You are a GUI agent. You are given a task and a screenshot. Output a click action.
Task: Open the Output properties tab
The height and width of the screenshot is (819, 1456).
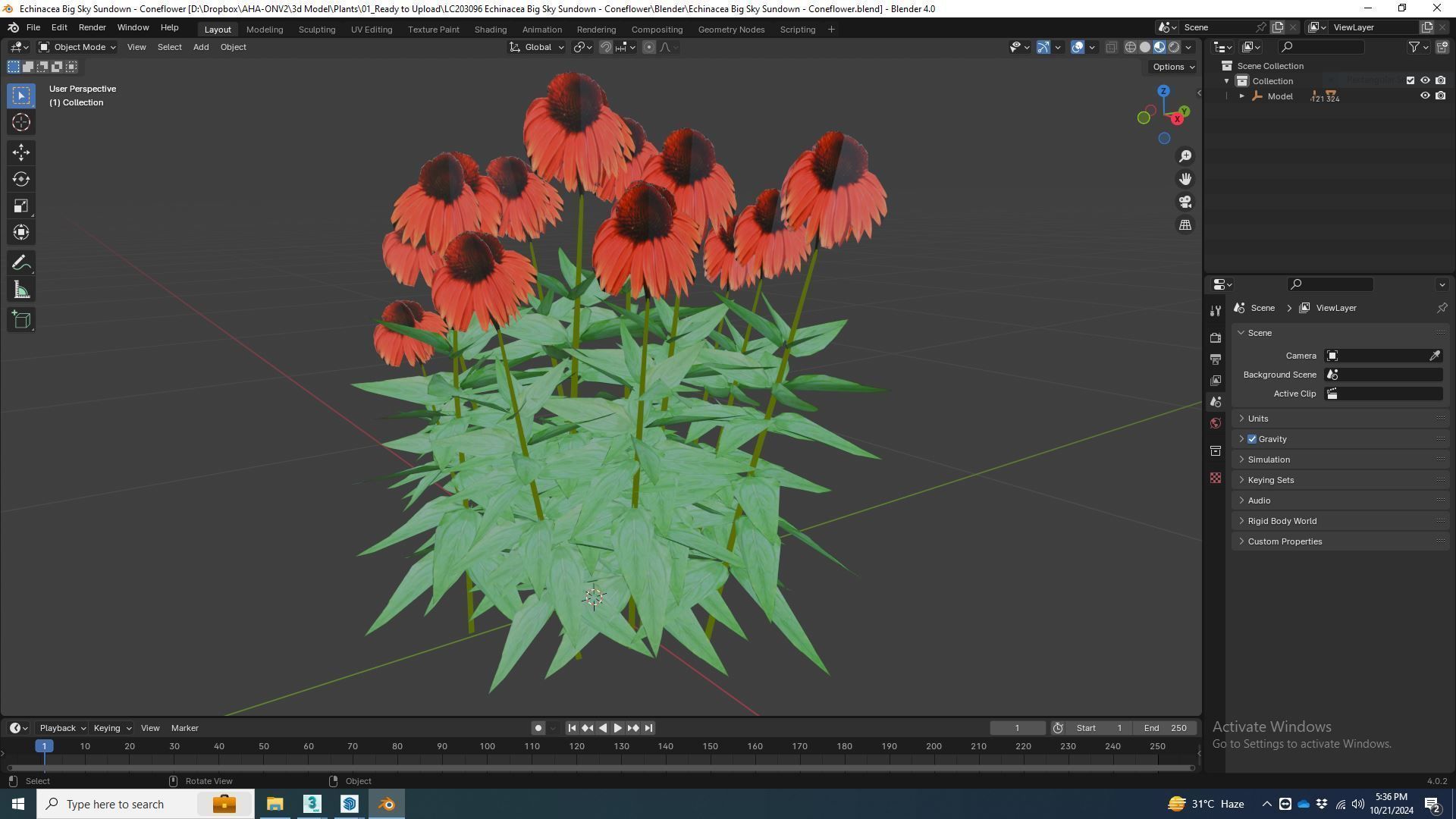pos(1216,359)
